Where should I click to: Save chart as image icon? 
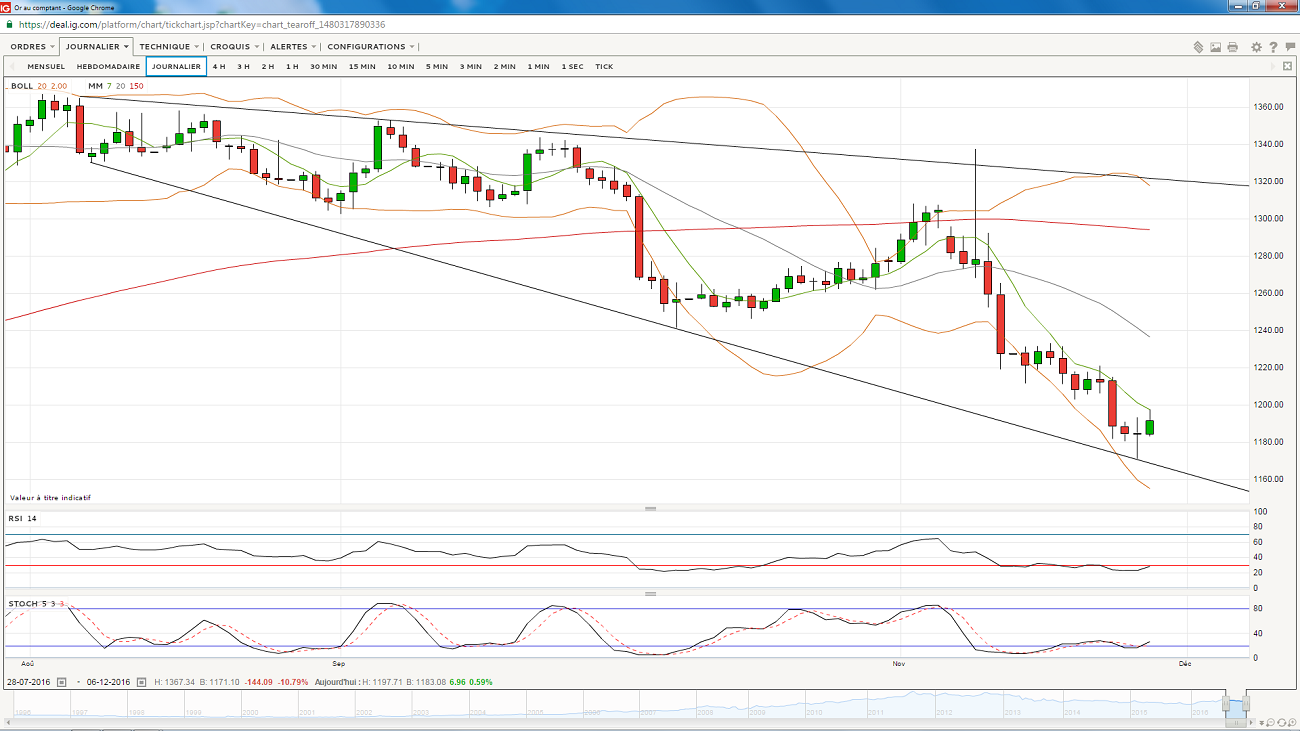tap(1215, 47)
